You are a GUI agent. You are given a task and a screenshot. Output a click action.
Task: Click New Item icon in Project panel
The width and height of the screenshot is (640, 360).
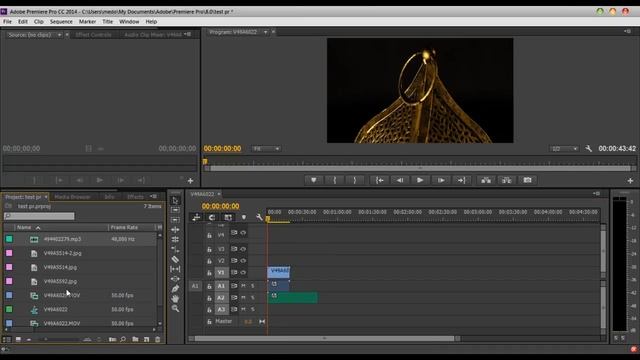[x=147, y=339]
